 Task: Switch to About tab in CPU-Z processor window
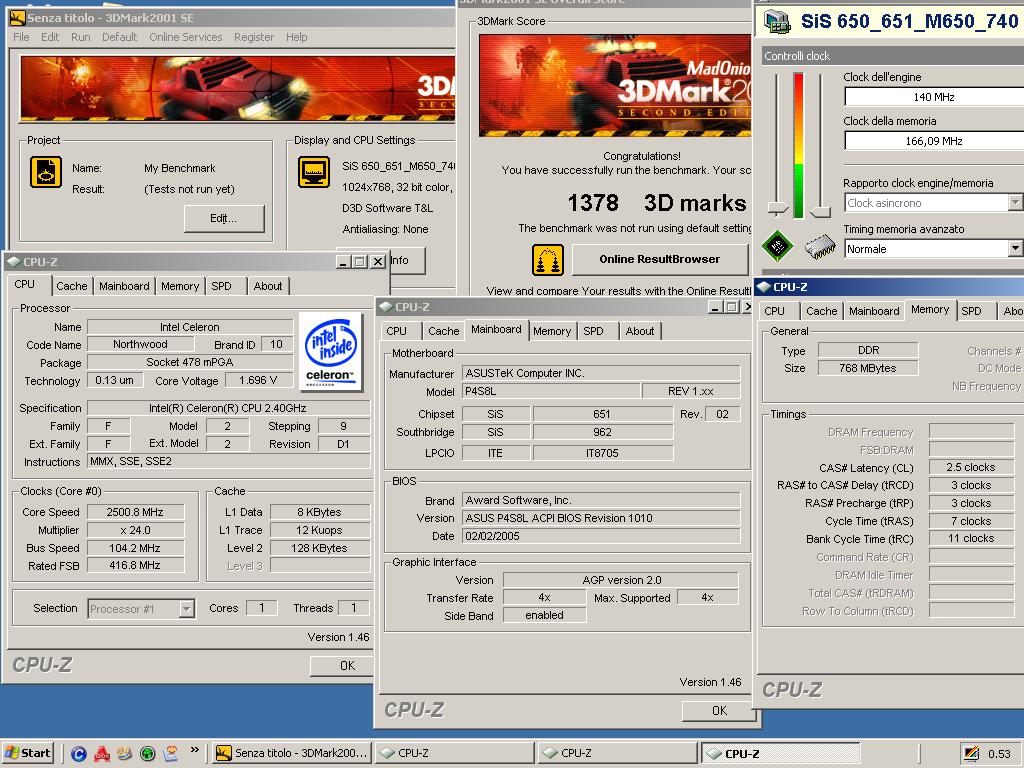[268, 286]
